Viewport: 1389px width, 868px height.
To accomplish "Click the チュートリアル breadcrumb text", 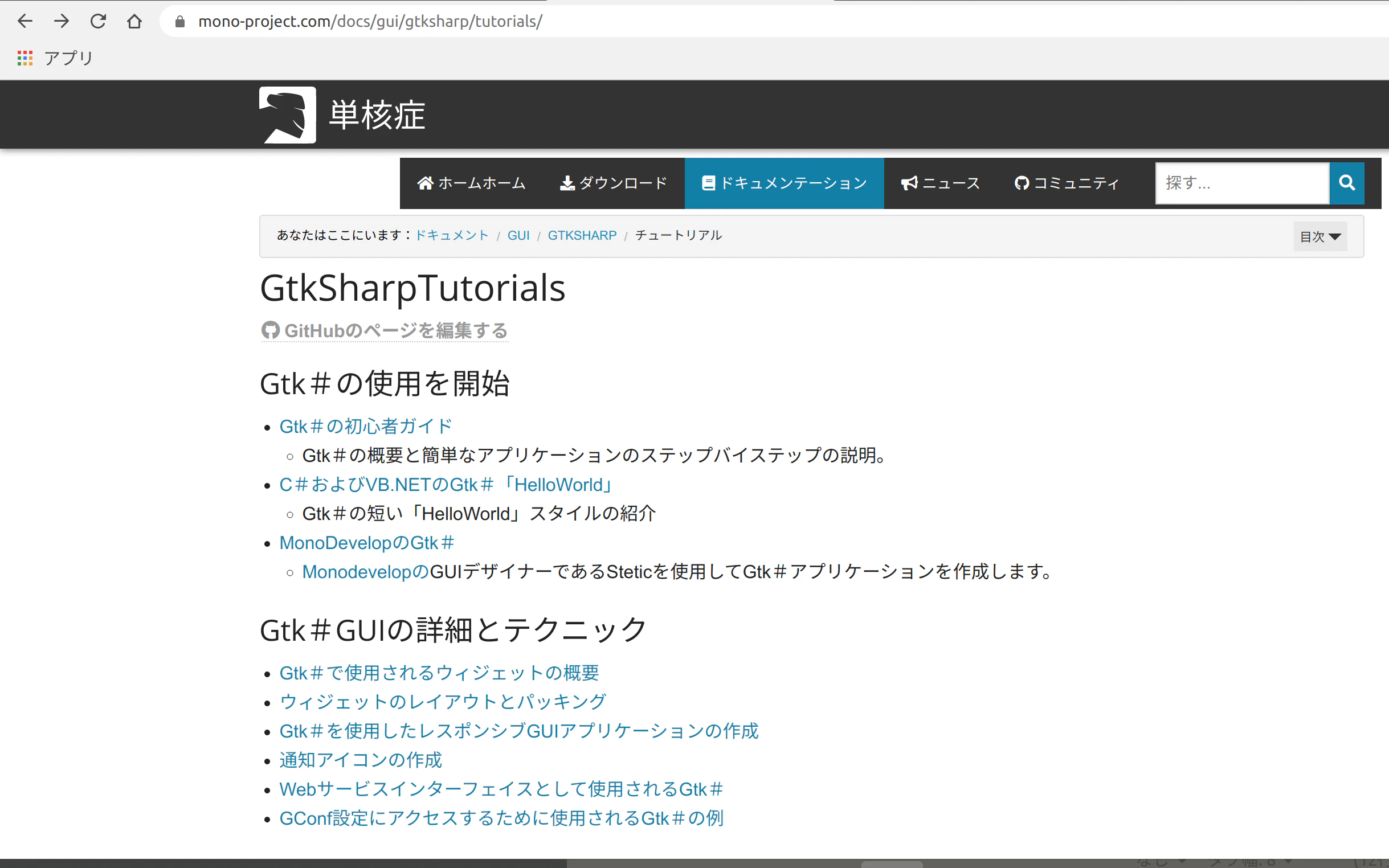I will (x=678, y=235).
